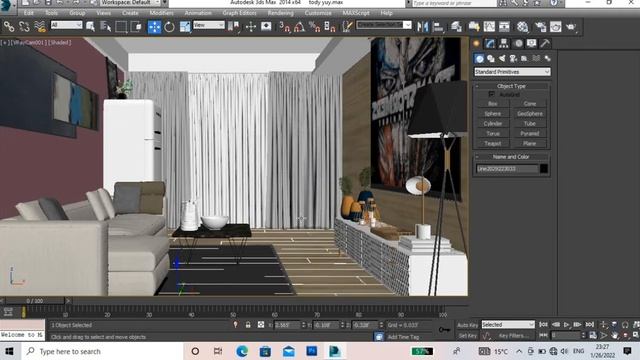The height and width of the screenshot is (360, 640).
Task: Click the 0 / 100 time slider
Action: click(x=34, y=301)
